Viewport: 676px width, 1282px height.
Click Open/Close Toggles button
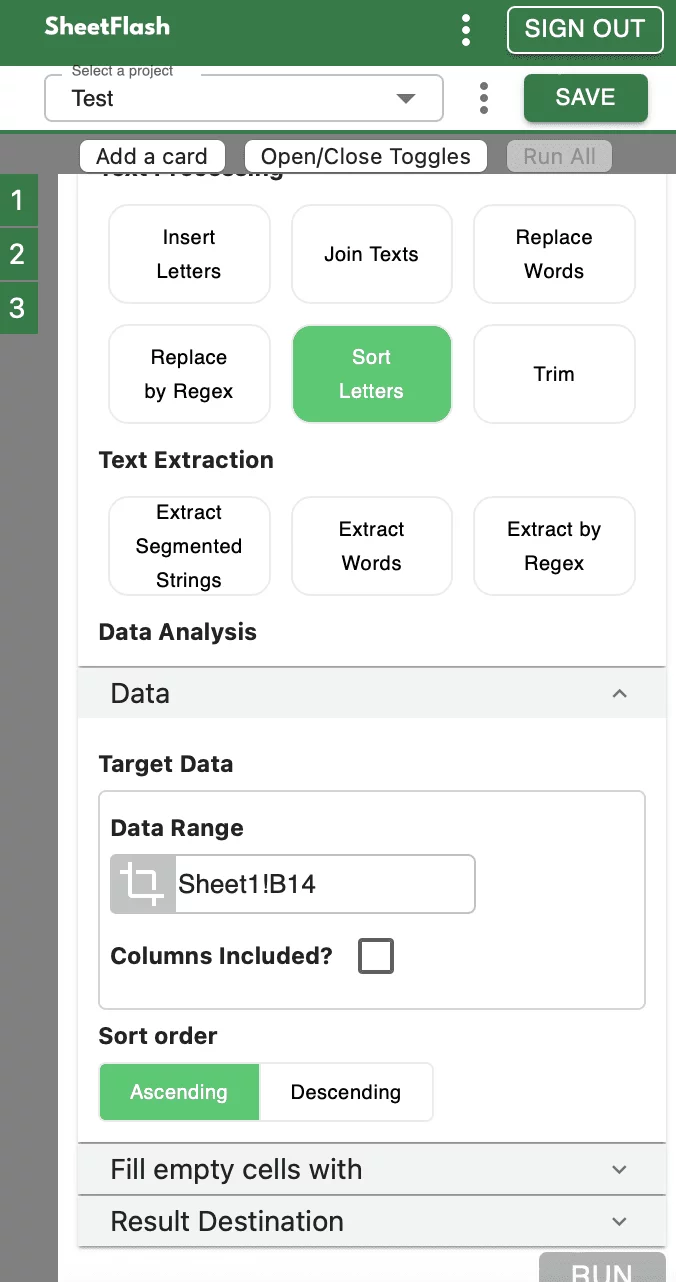[365, 156]
